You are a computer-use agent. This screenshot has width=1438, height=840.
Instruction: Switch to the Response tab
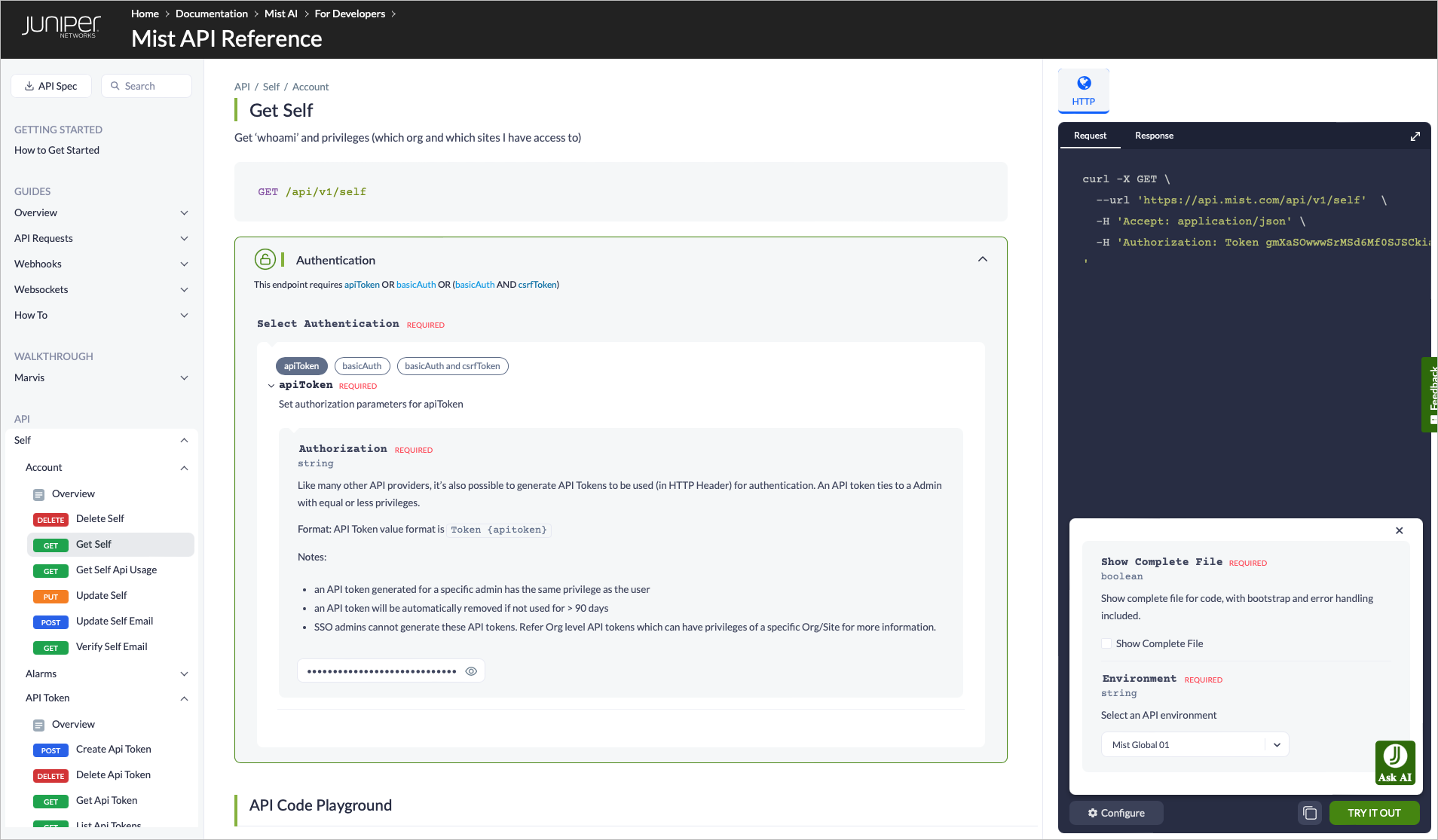tap(1154, 136)
